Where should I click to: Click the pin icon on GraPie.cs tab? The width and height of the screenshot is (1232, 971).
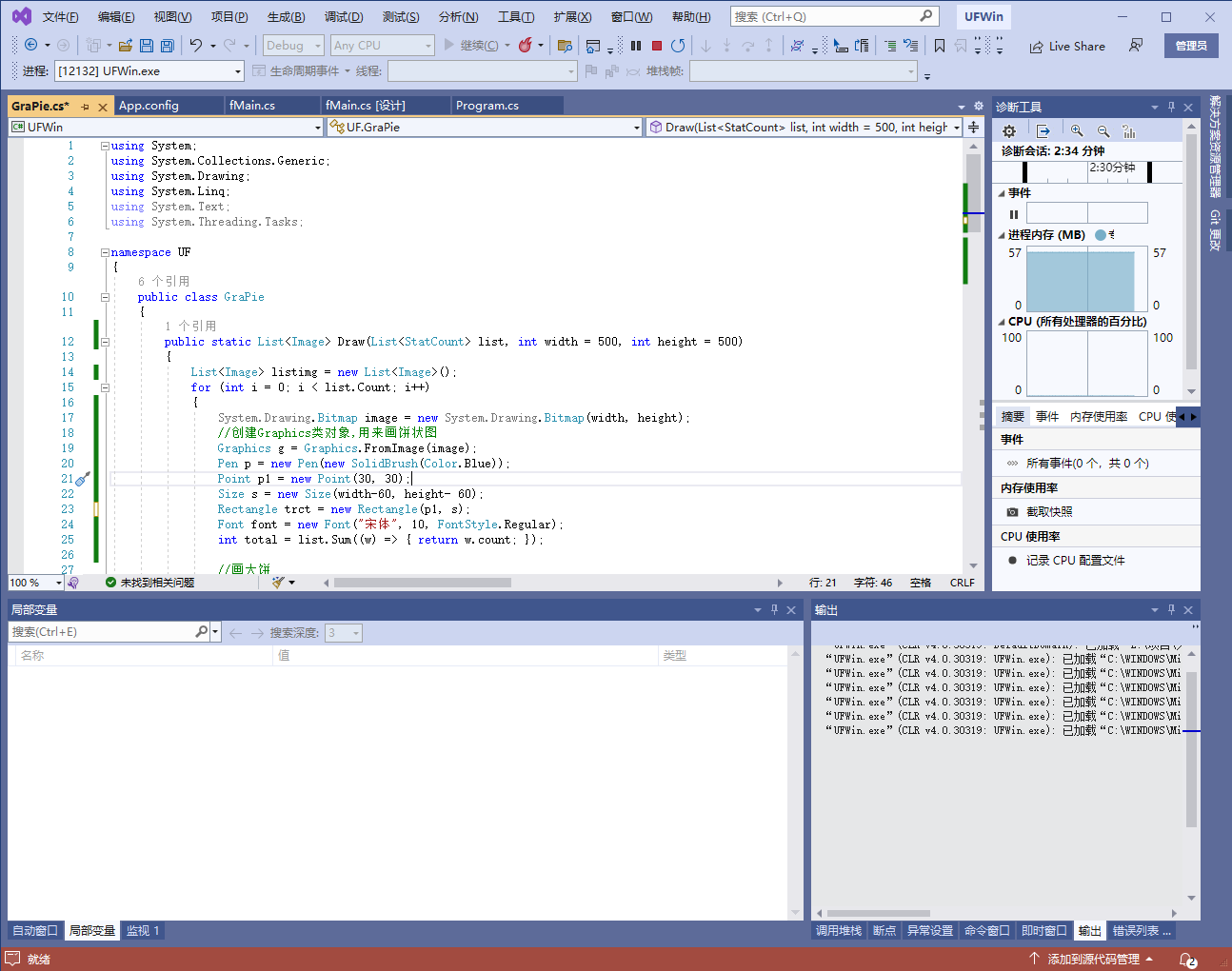(85, 107)
